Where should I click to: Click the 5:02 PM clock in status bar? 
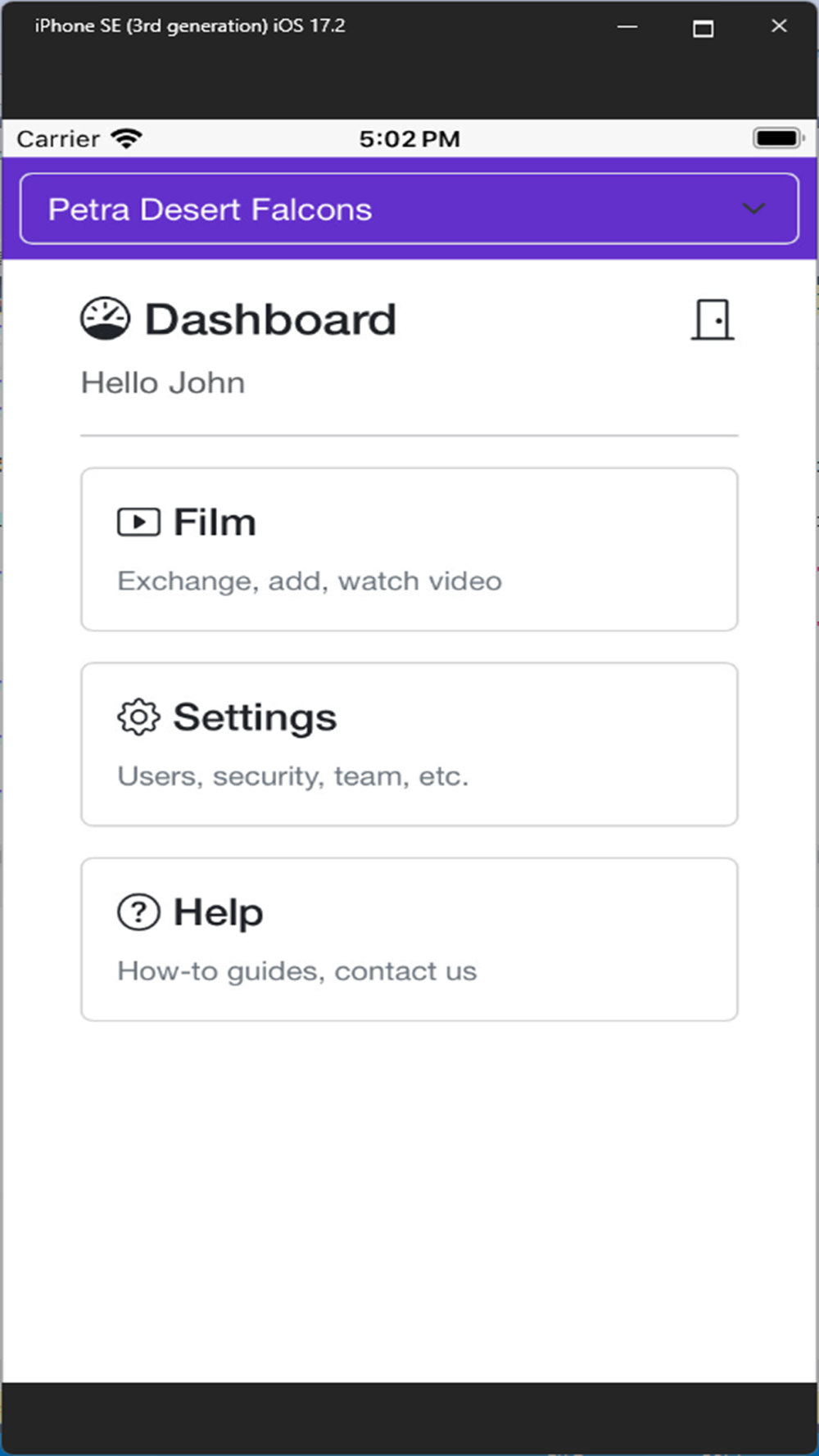pyautogui.click(x=409, y=138)
